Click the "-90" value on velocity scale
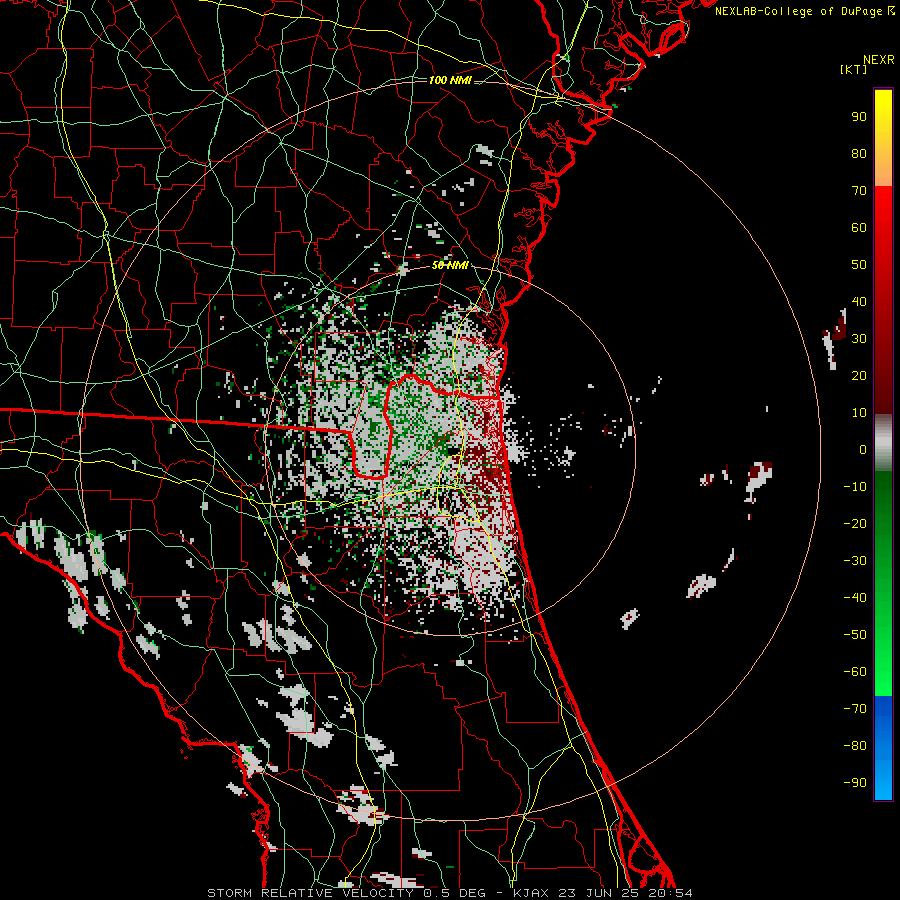The image size is (900, 900). (855, 783)
